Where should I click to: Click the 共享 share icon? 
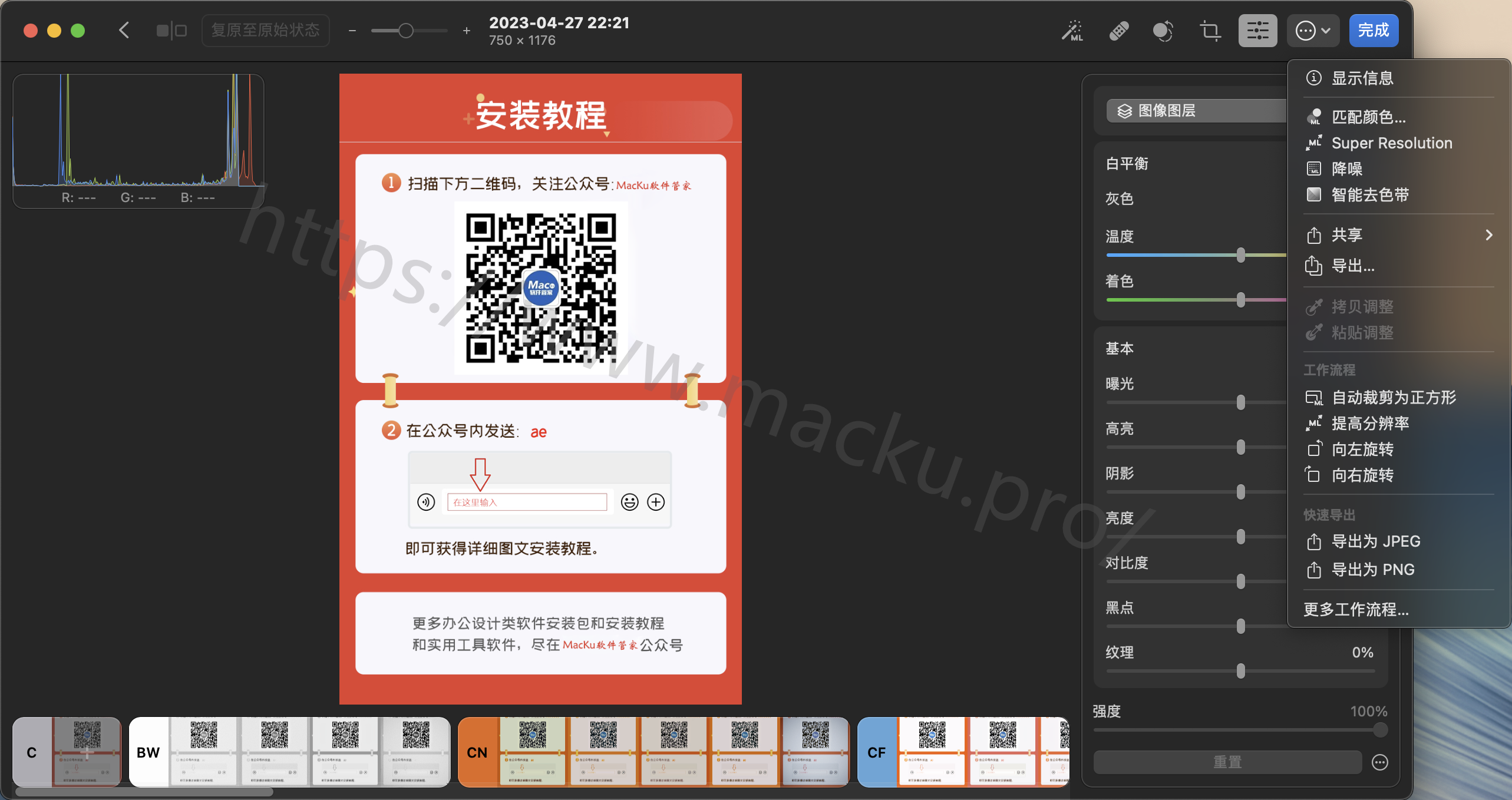click(x=1313, y=235)
